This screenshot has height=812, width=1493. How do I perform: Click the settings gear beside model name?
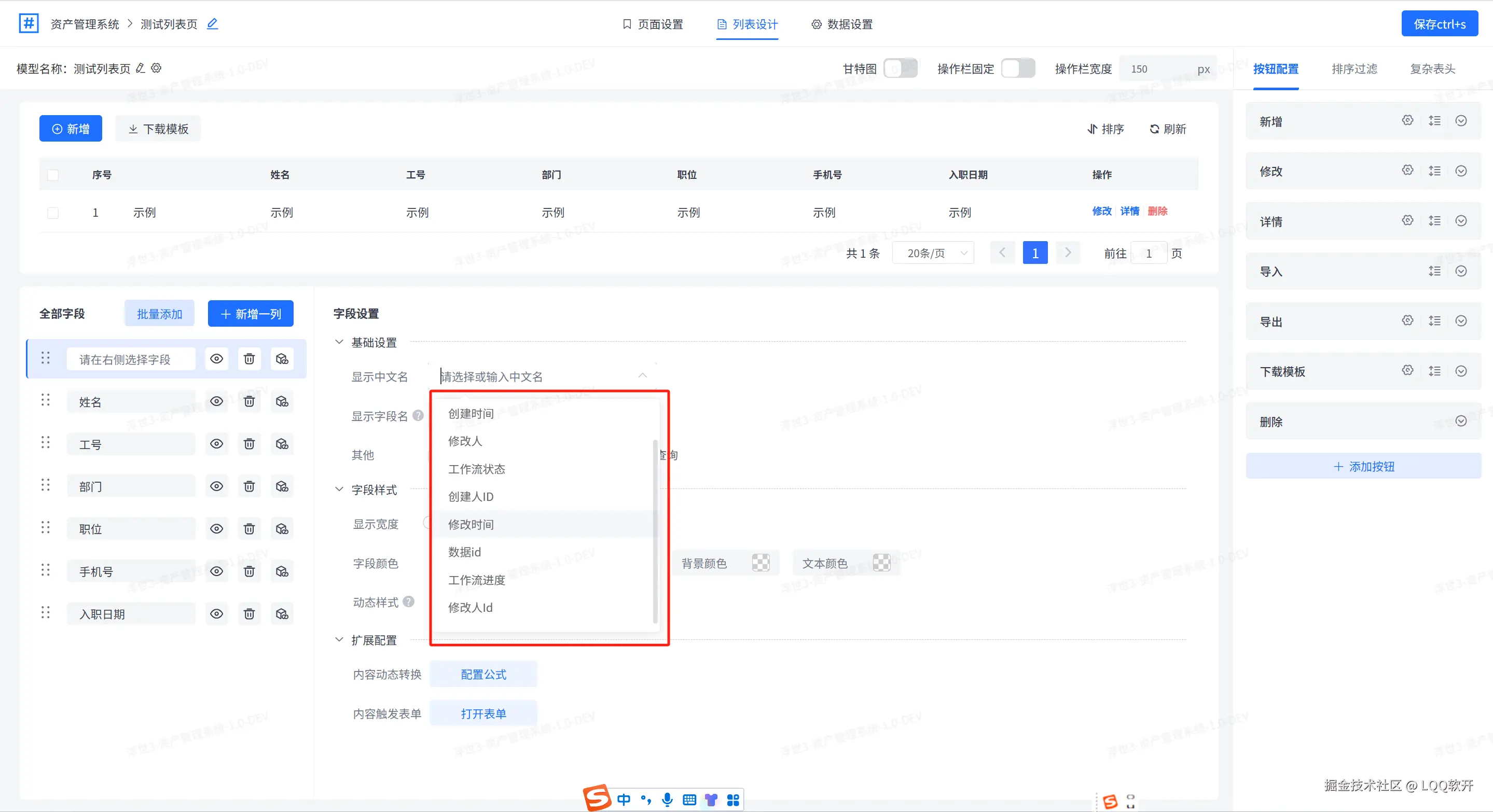[x=156, y=68]
